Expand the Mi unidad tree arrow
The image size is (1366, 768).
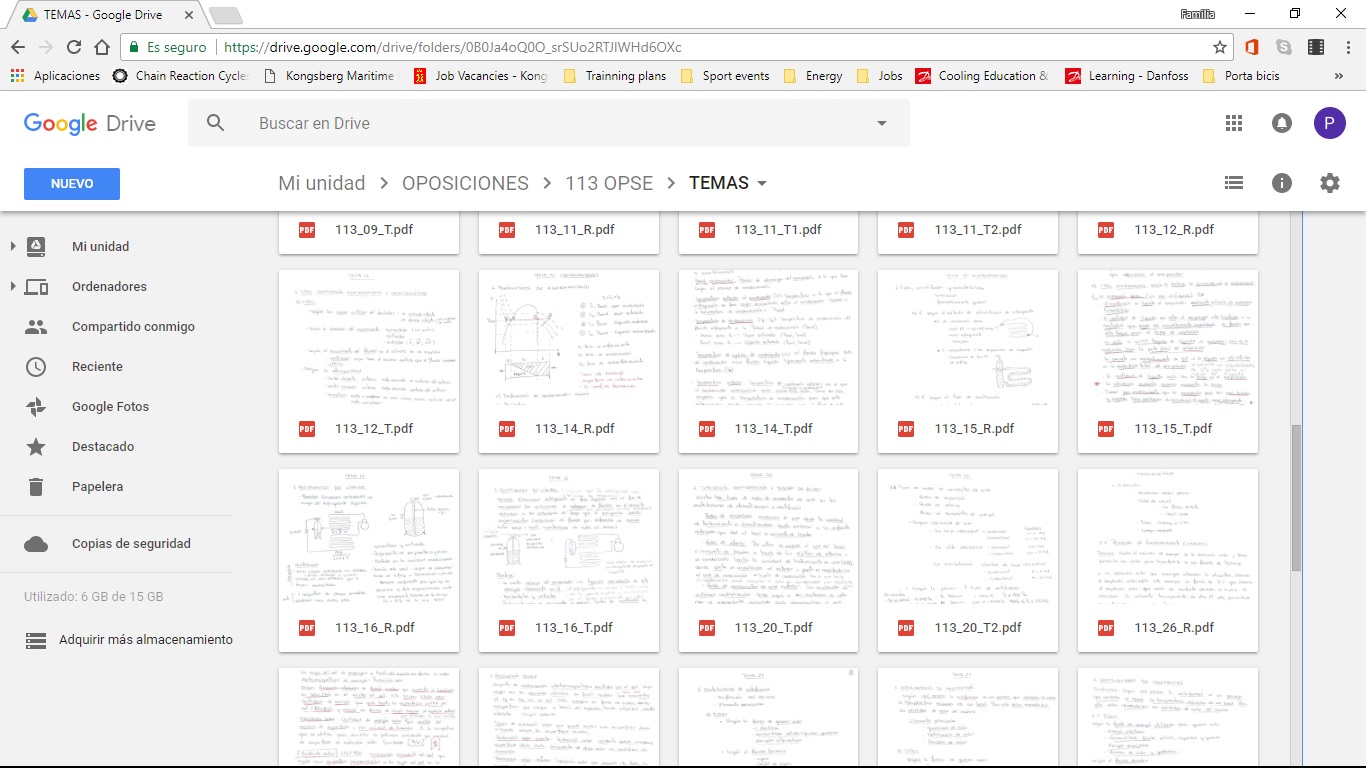(x=12, y=246)
